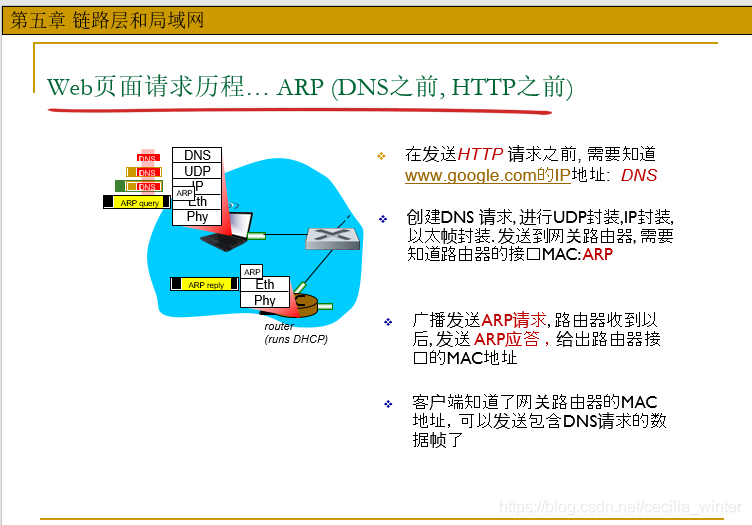Click the small ARP box on laptop stack
The height and width of the screenshot is (525, 752).
[x=184, y=193]
